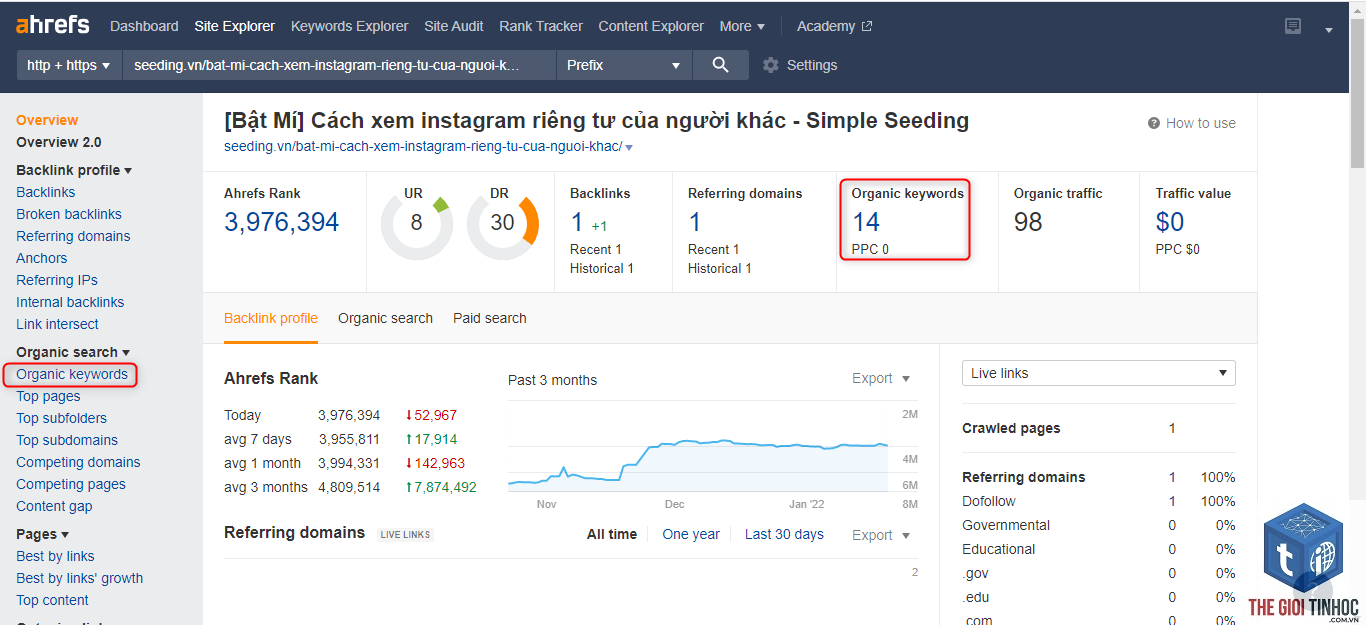
Task: Expand the page URL dropdown arrow
Action: [x=629, y=148]
